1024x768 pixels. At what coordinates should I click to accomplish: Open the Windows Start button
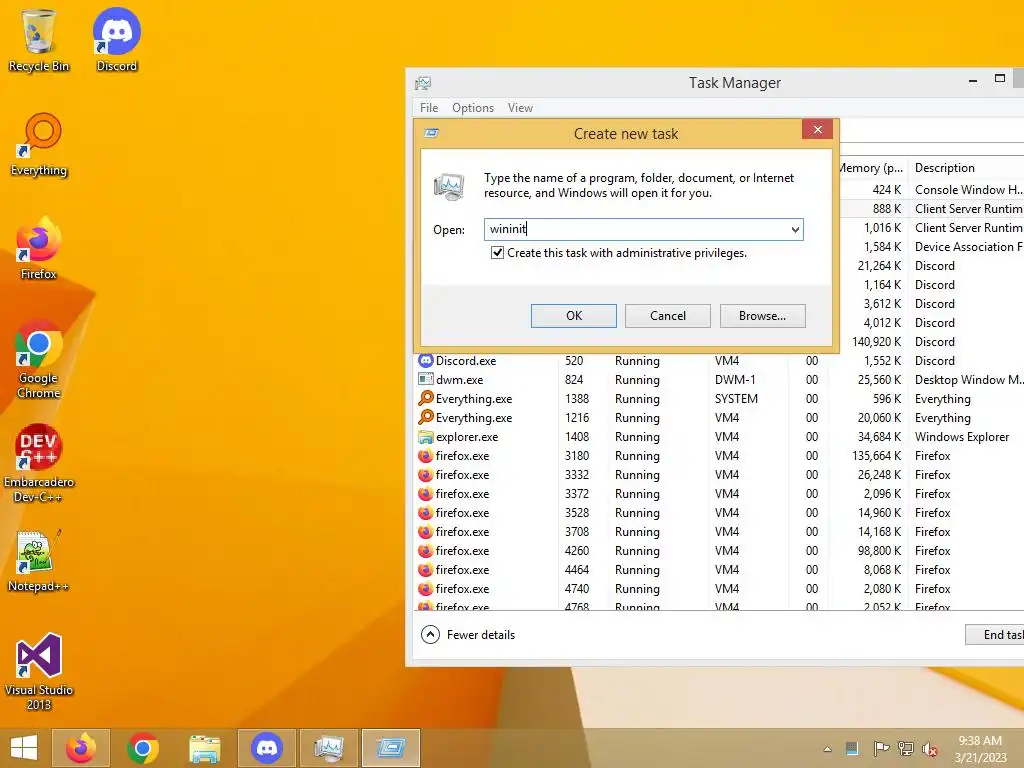click(x=24, y=748)
